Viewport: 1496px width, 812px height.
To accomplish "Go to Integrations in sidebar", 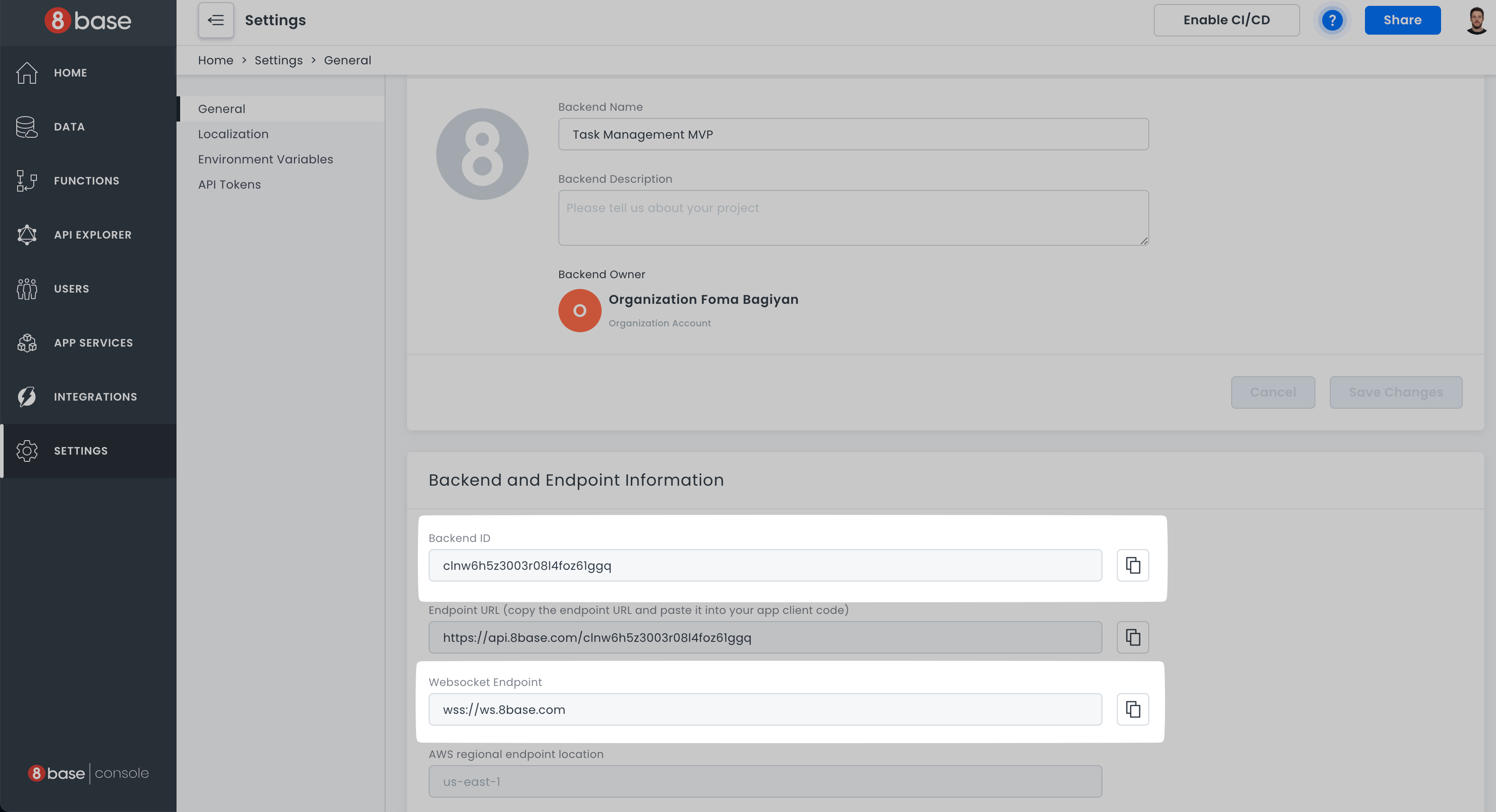I will [x=95, y=397].
